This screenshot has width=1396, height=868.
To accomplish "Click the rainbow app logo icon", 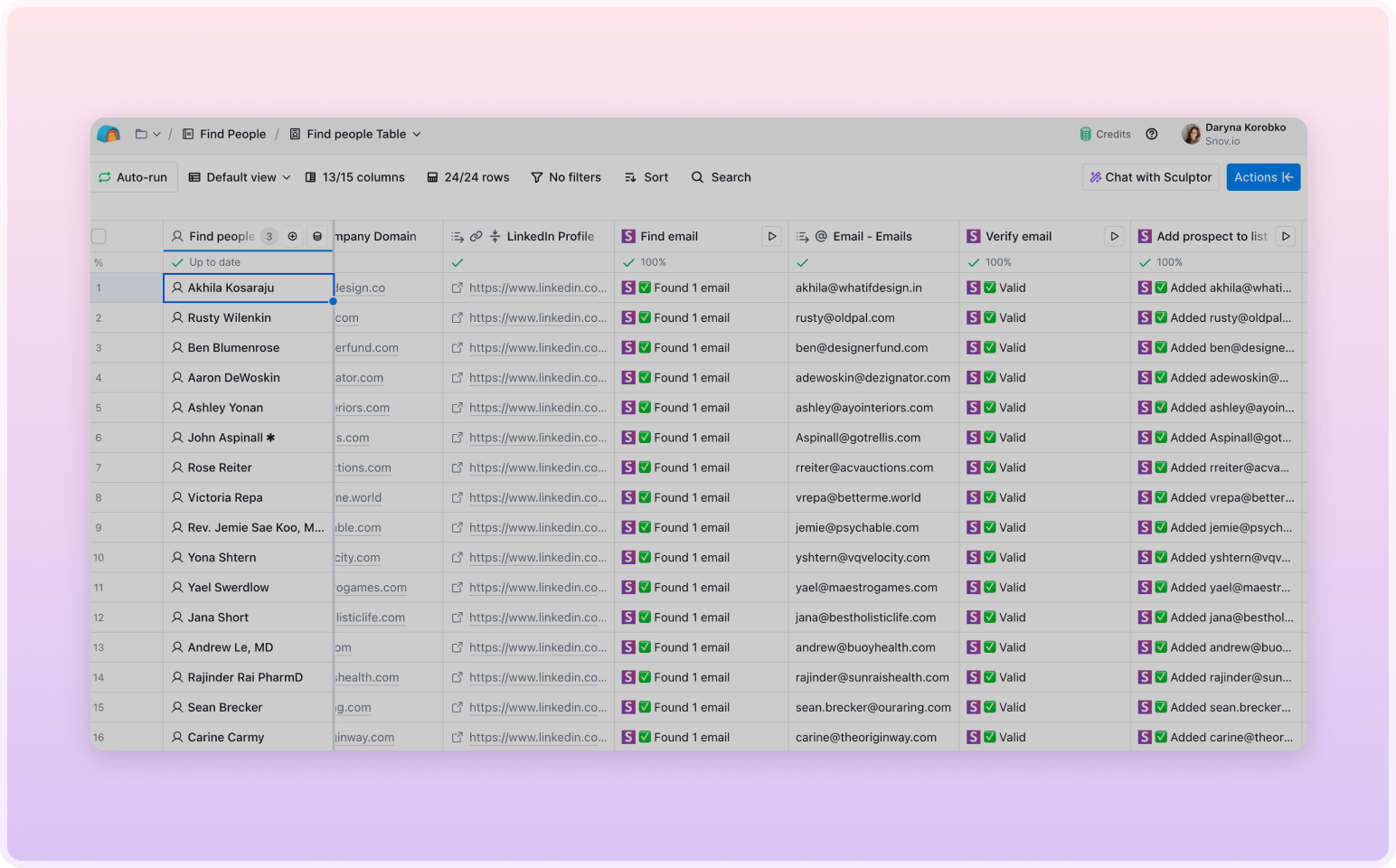I will pos(108,134).
